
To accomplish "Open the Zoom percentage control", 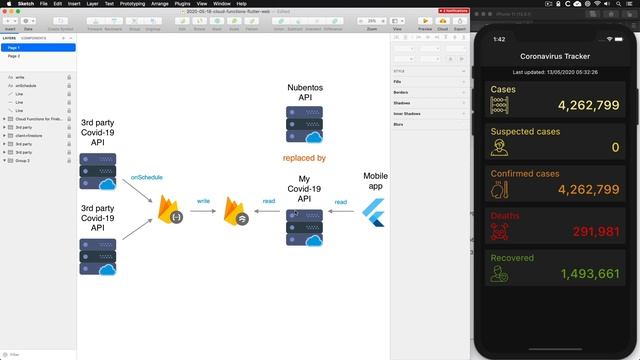I will tap(372, 21).
